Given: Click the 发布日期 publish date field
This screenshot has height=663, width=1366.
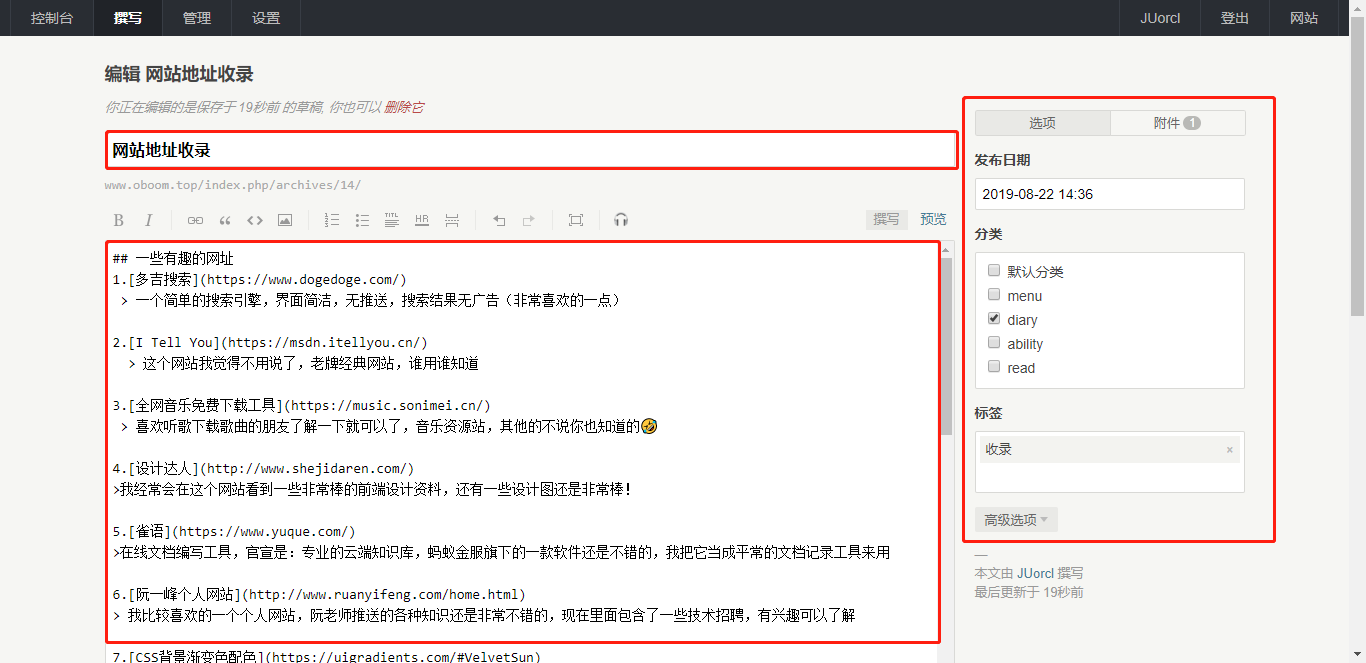Looking at the screenshot, I should coord(1110,194).
